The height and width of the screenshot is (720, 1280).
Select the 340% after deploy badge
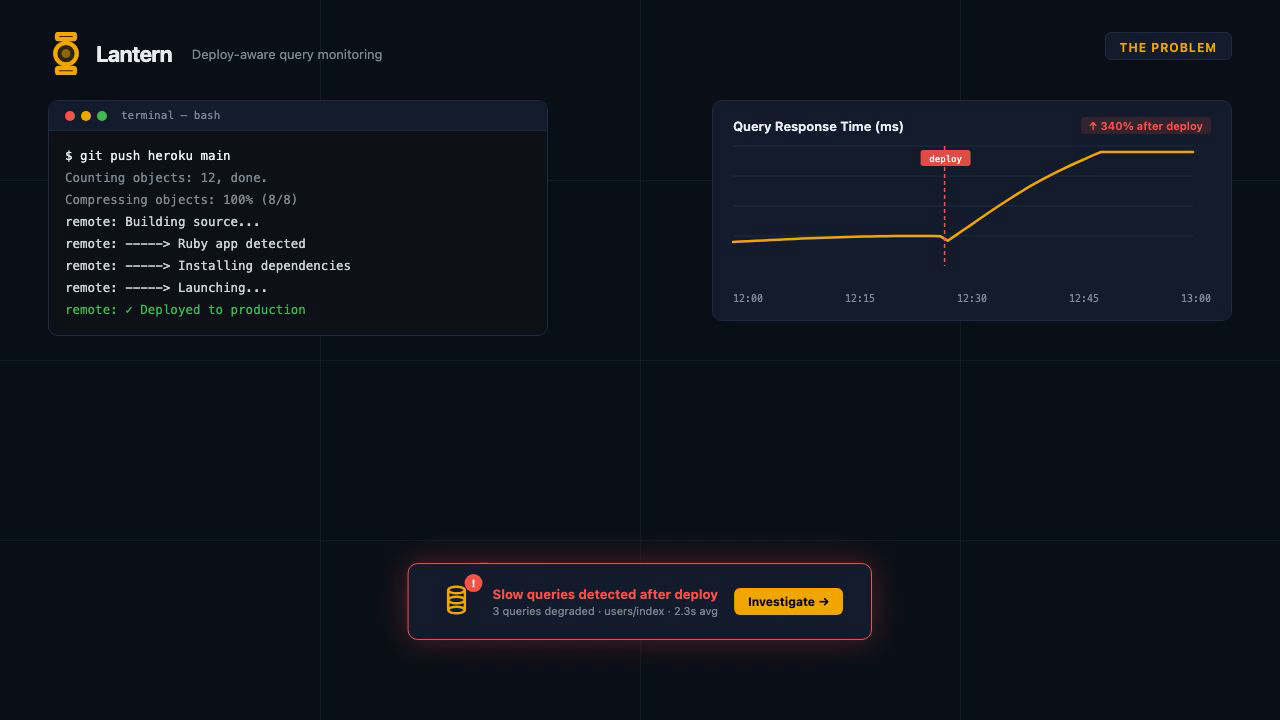[x=1146, y=126]
